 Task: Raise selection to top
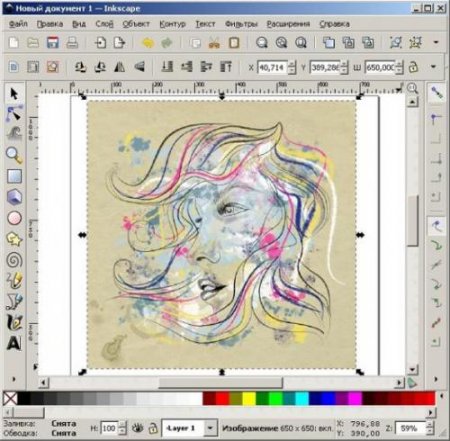[226, 67]
